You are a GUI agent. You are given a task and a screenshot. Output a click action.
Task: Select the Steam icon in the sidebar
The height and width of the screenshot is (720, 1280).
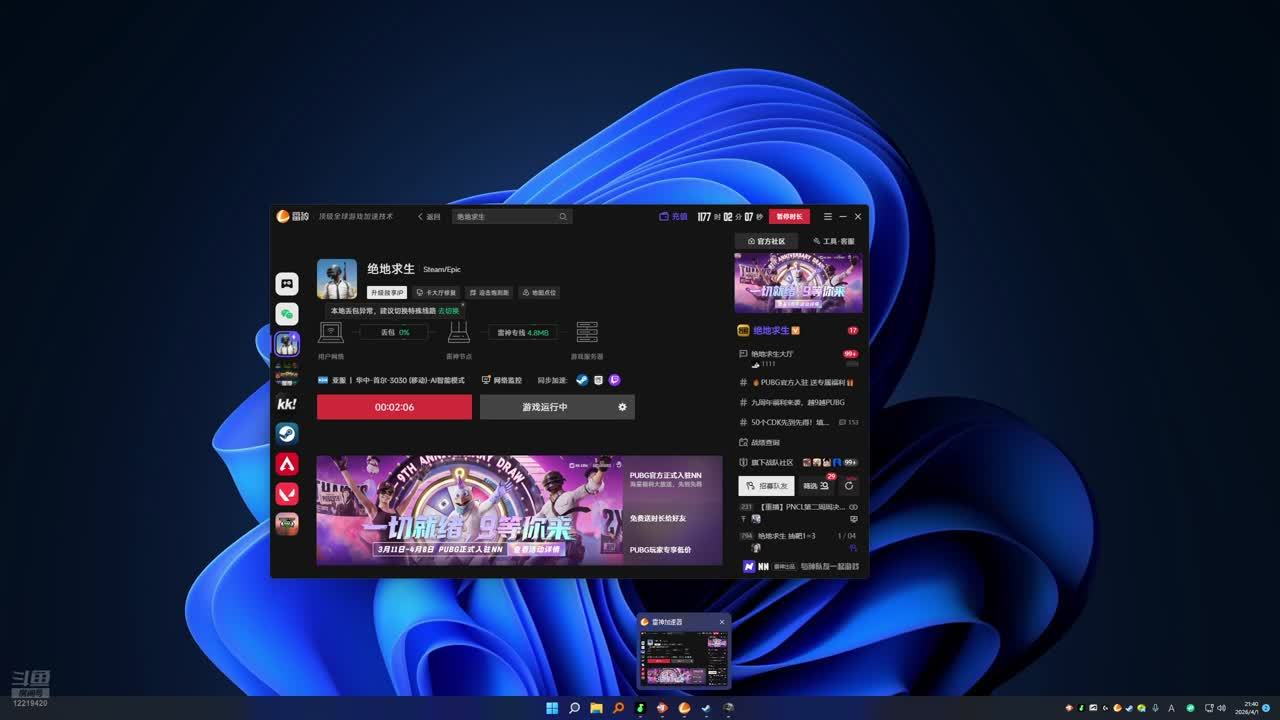pyautogui.click(x=287, y=434)
